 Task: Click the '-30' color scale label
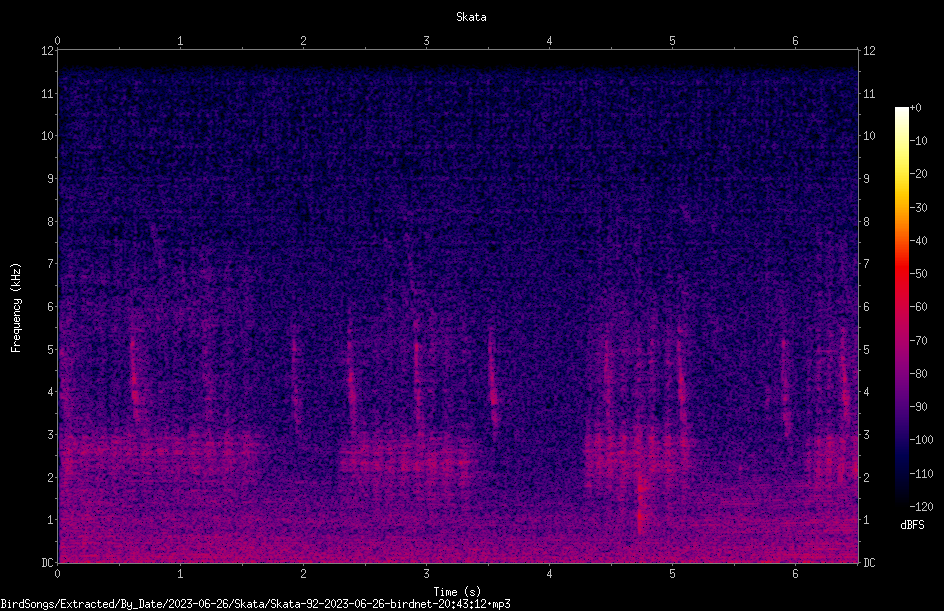pos(918,208)
